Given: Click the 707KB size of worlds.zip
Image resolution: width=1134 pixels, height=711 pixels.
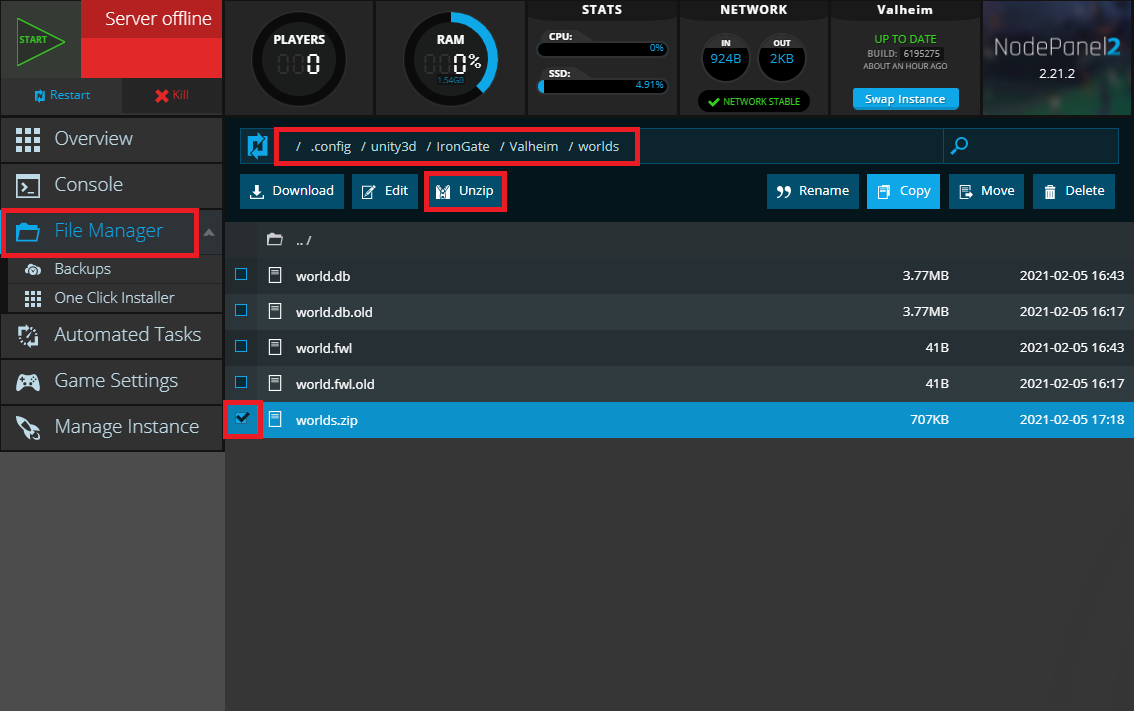Looking at the screenshot, I should 929,420.
